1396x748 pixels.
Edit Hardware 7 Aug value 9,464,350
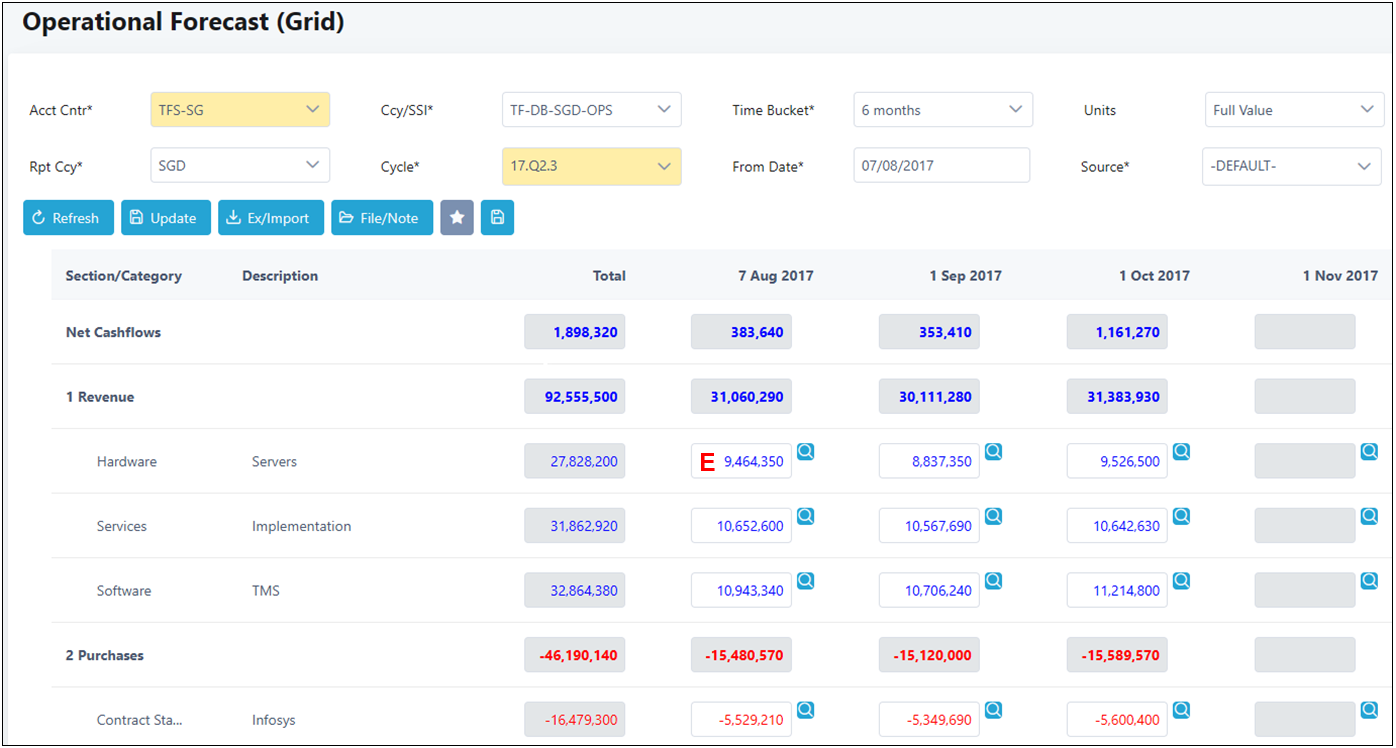[x=741, y=461]
